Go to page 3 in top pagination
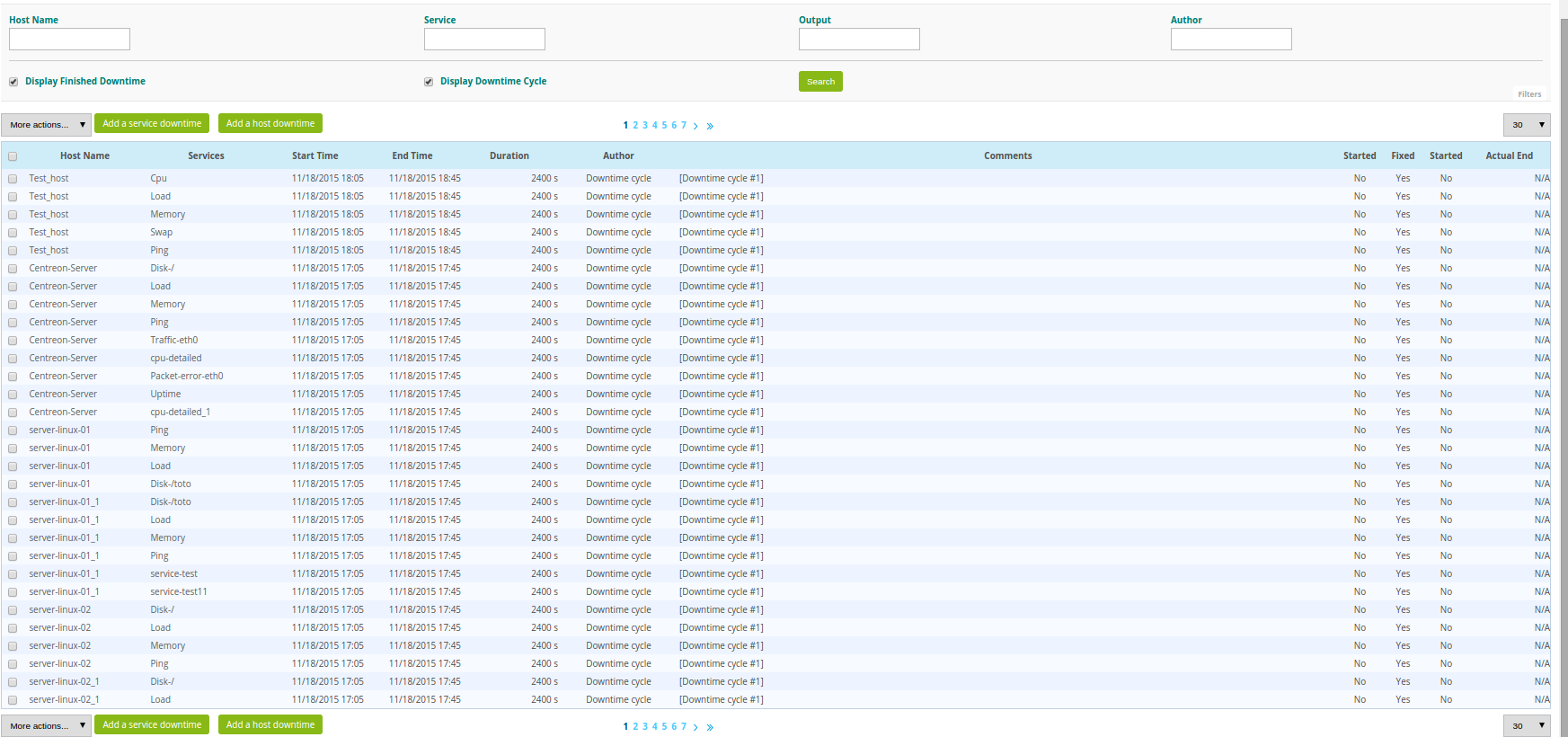This screenshot has width=1568, height=737. coord(645,126)
